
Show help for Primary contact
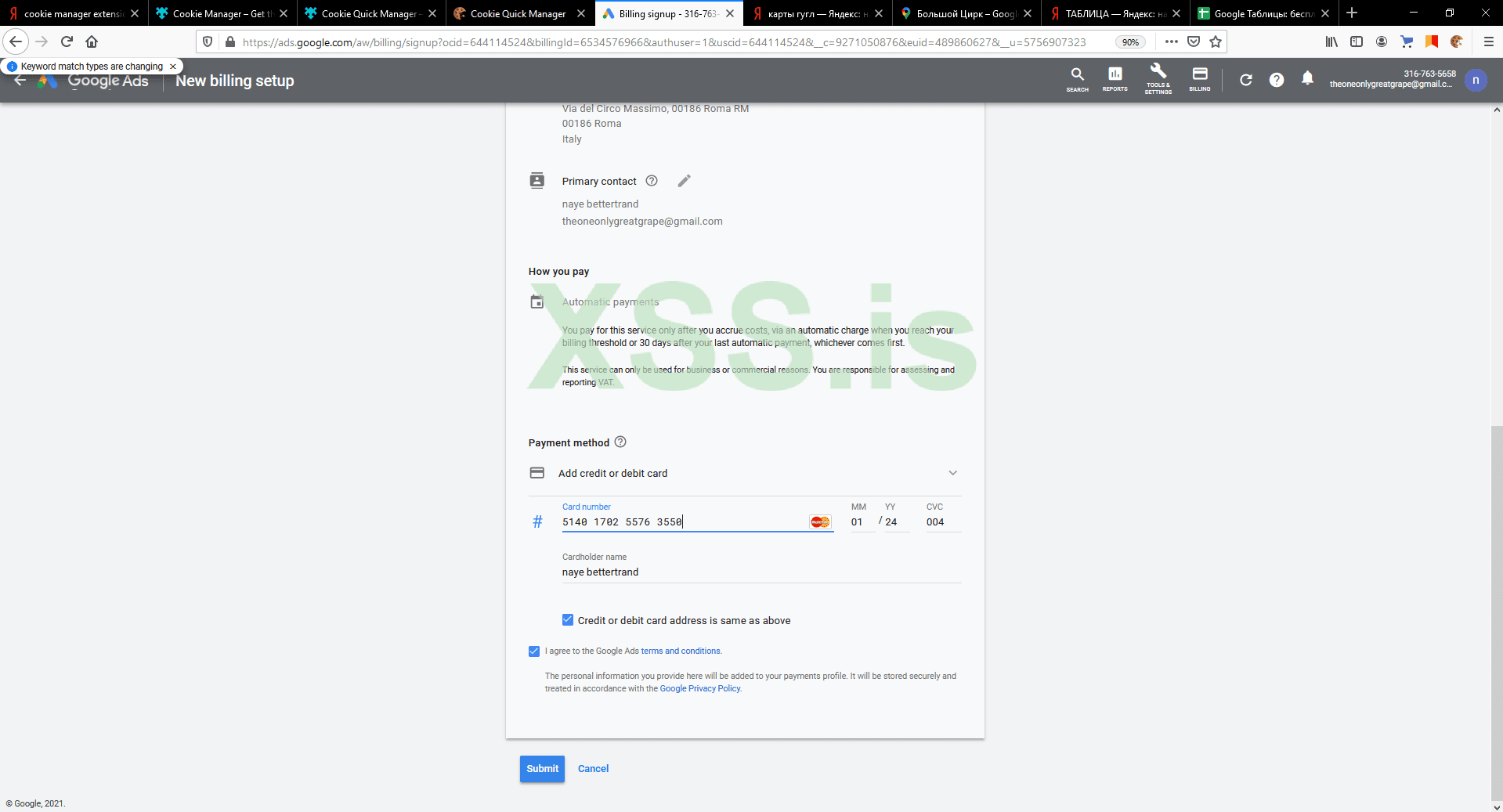tap(652, 181)
